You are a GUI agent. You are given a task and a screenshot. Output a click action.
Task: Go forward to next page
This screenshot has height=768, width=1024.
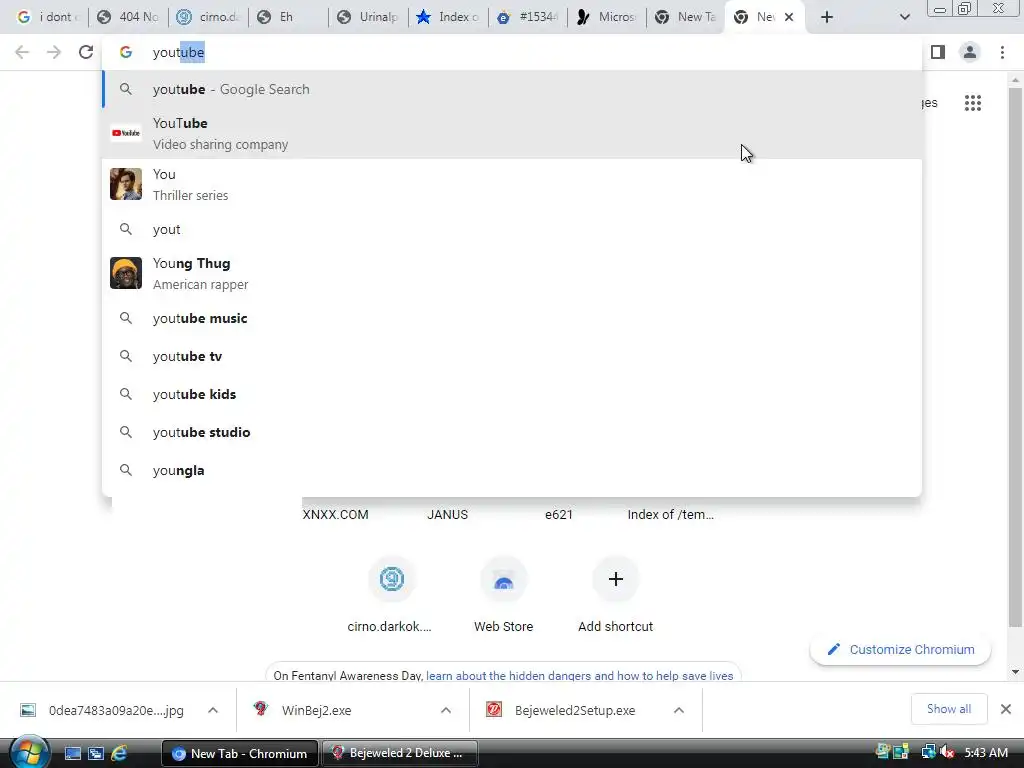tap(54, 52)
